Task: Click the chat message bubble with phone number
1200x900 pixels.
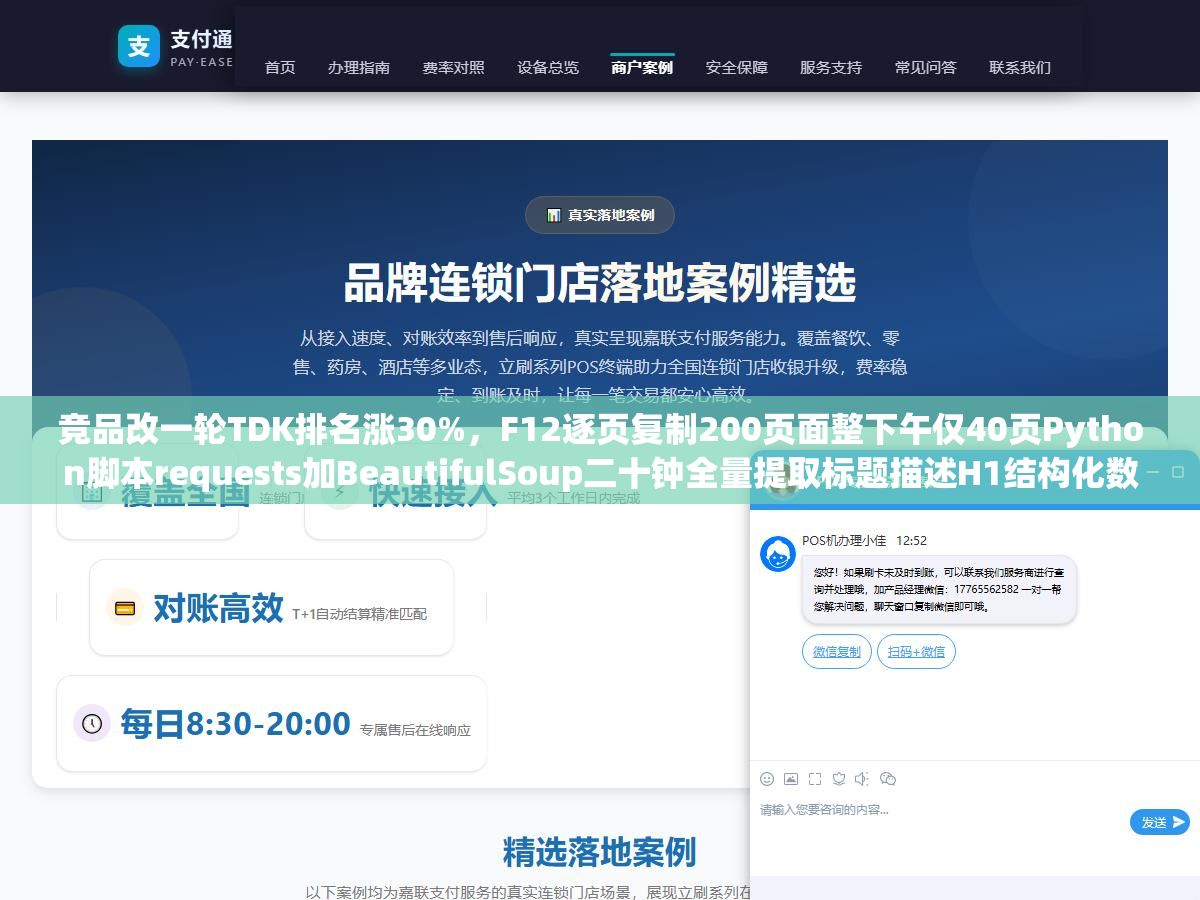Action: (x=939, y=590)
